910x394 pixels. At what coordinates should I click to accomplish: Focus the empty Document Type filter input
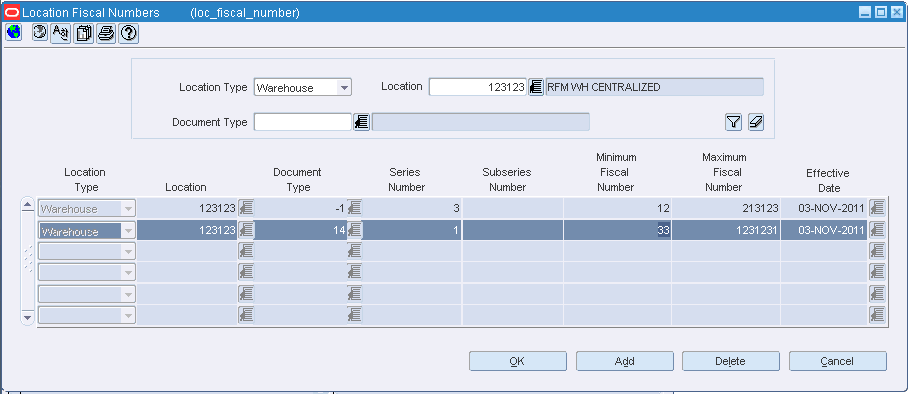pyautogui.click(x=303, y=122)
